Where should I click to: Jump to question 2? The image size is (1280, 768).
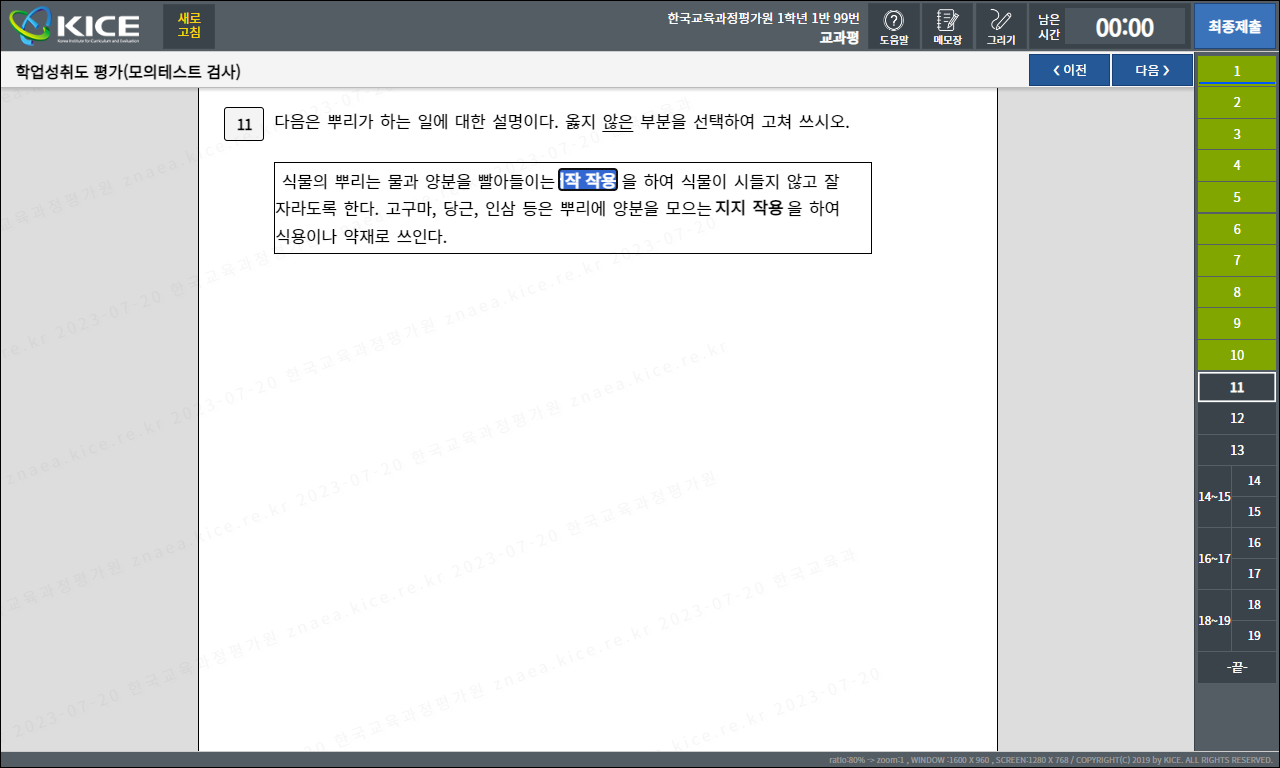[1237, 102]
